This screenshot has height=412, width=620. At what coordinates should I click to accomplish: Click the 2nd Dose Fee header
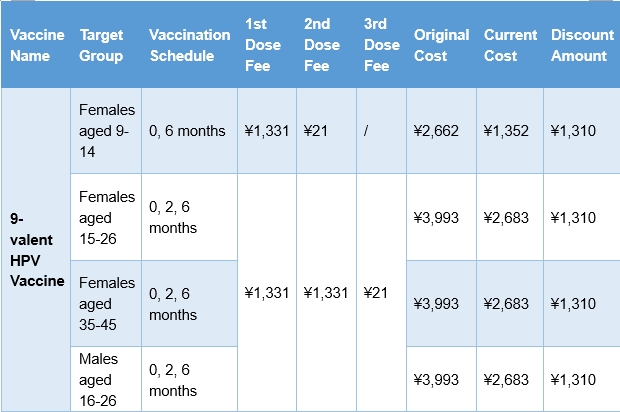[319, 45]
